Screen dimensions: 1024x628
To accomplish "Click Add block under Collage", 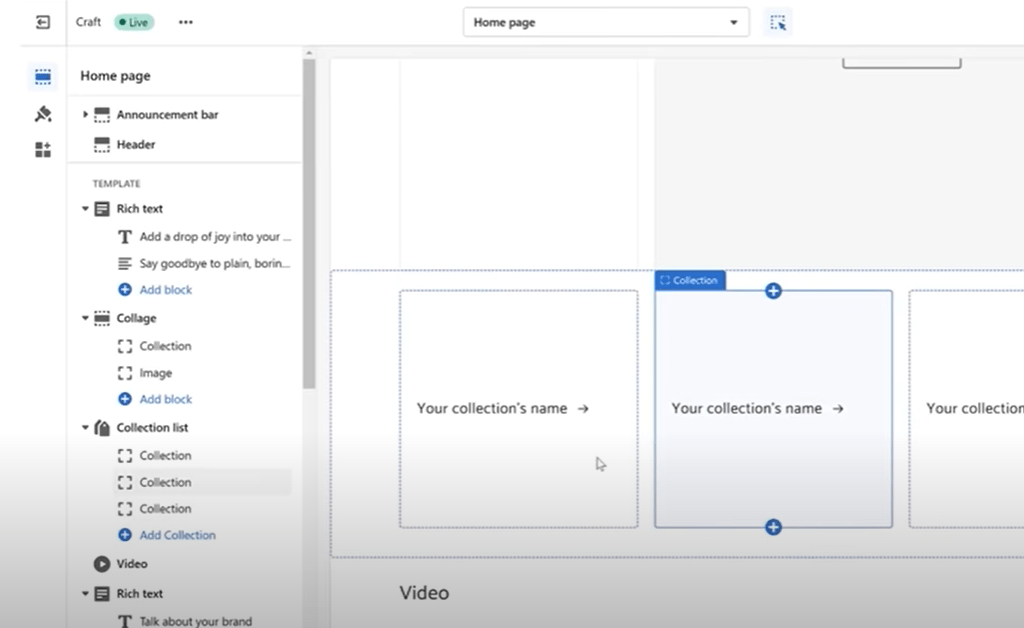I will 165,399.
